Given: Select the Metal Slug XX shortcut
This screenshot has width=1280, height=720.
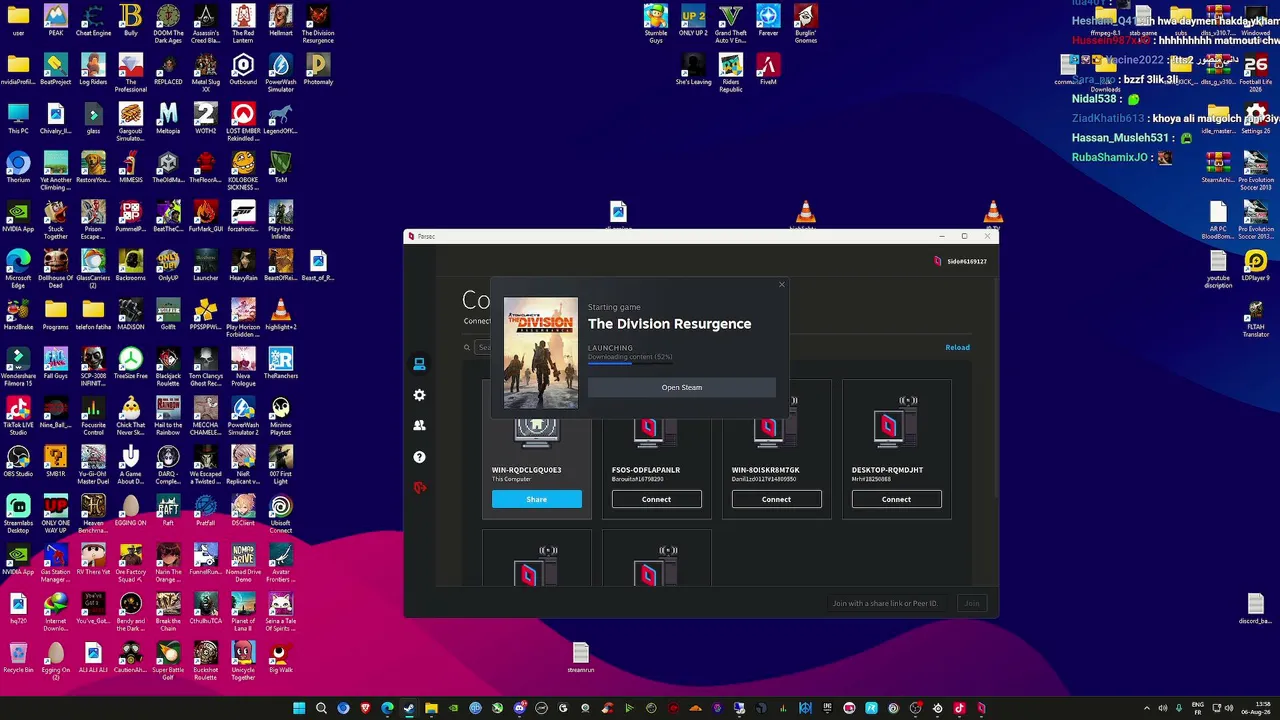Looking at the screenshot, I should 206,73.
